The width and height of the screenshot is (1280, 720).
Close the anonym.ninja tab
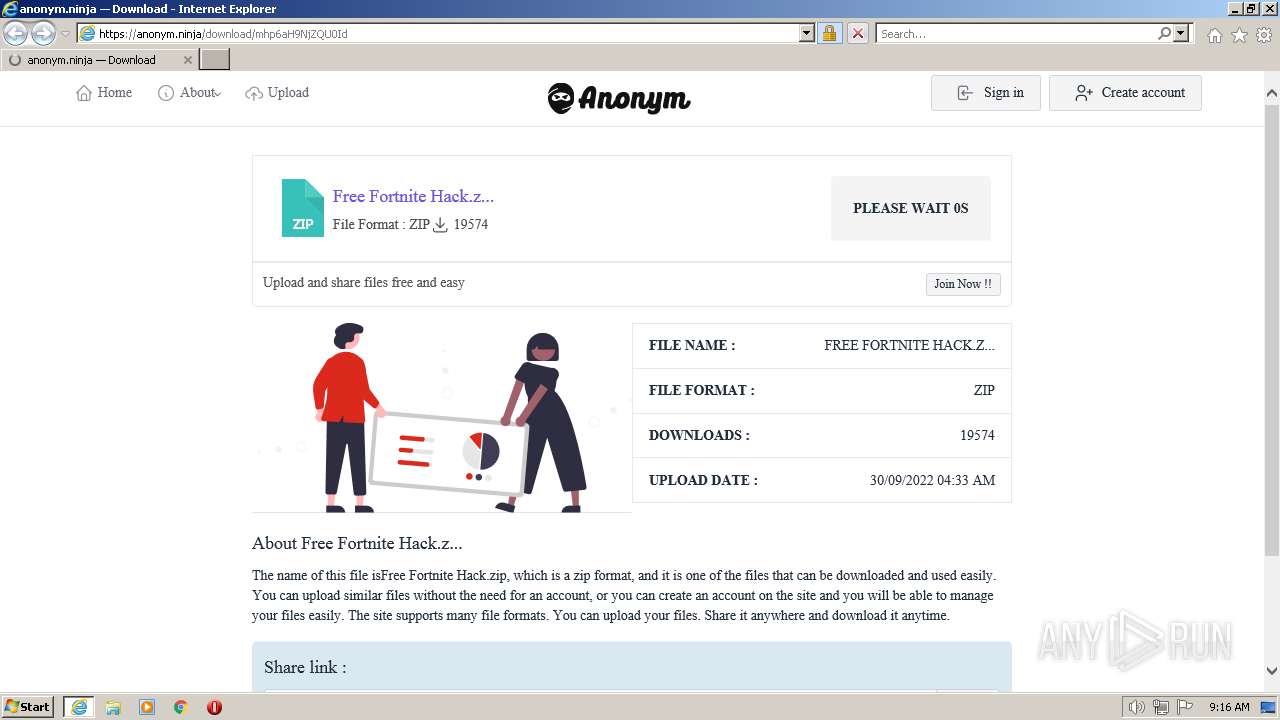point(187,60)
